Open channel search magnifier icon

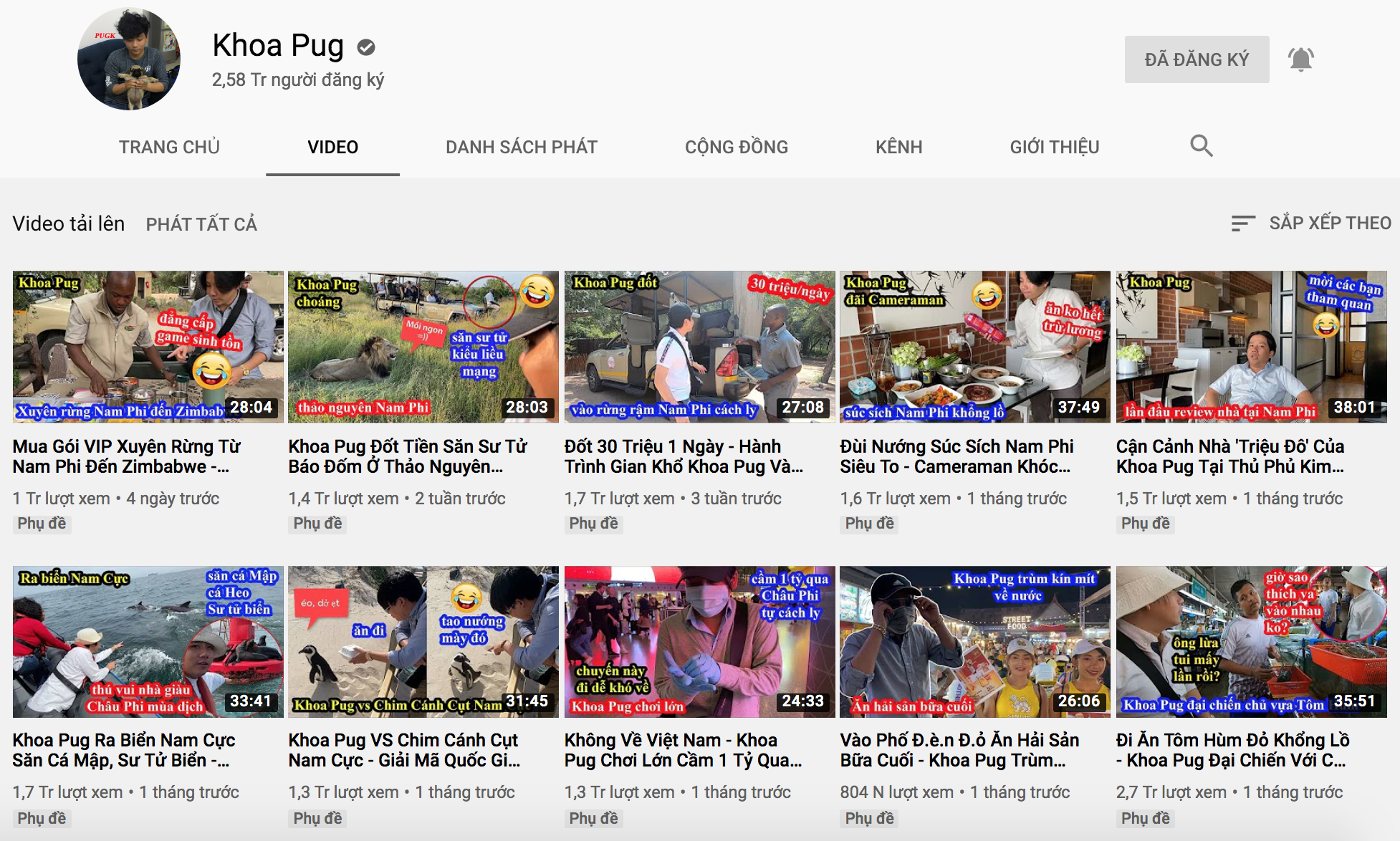(x=1202, y=146)
